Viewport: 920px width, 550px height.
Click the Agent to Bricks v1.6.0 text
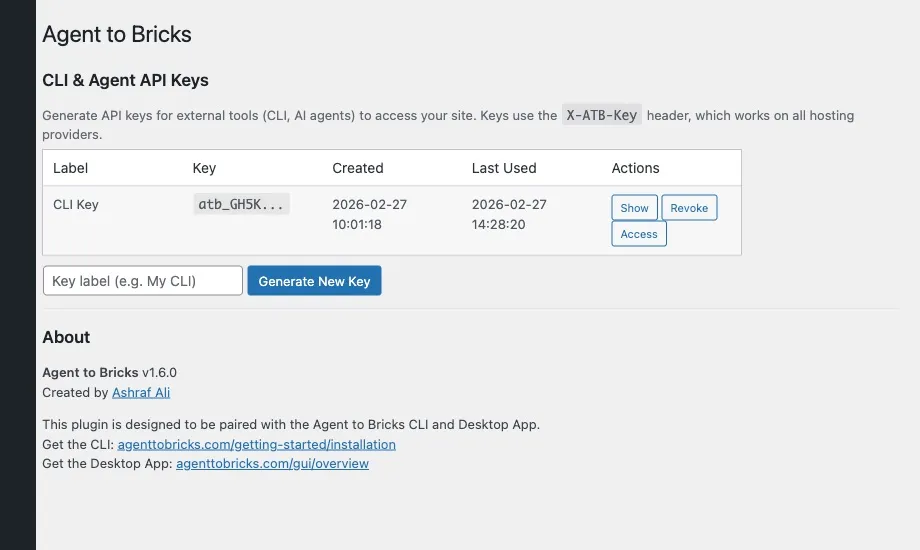(x=109, y=372)
